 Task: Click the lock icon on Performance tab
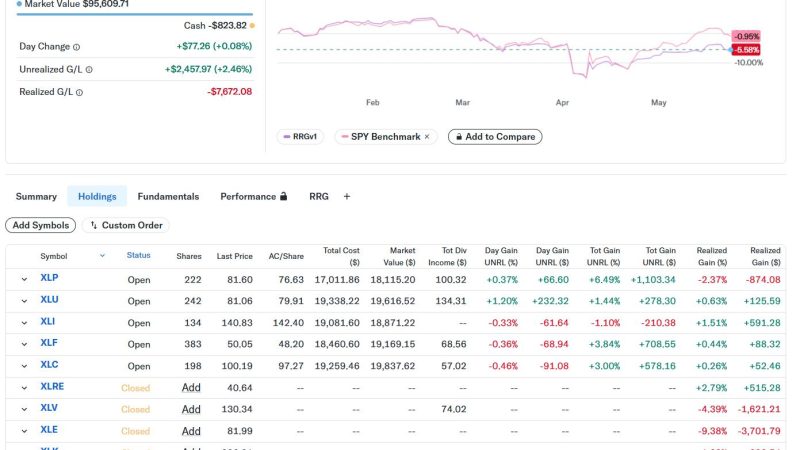click(x=284, y=196)
